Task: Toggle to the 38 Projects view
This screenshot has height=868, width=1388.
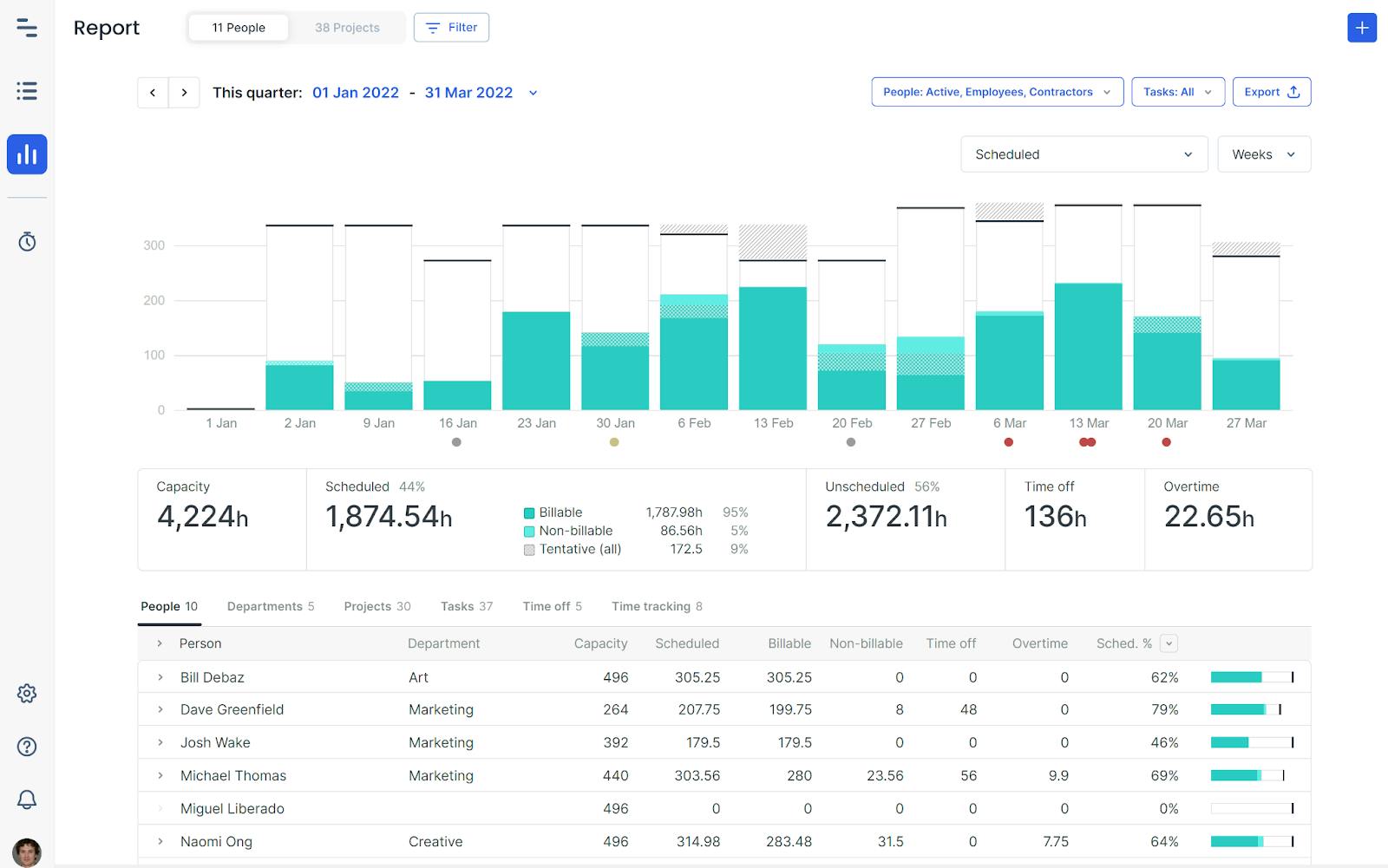Action: 346,27
